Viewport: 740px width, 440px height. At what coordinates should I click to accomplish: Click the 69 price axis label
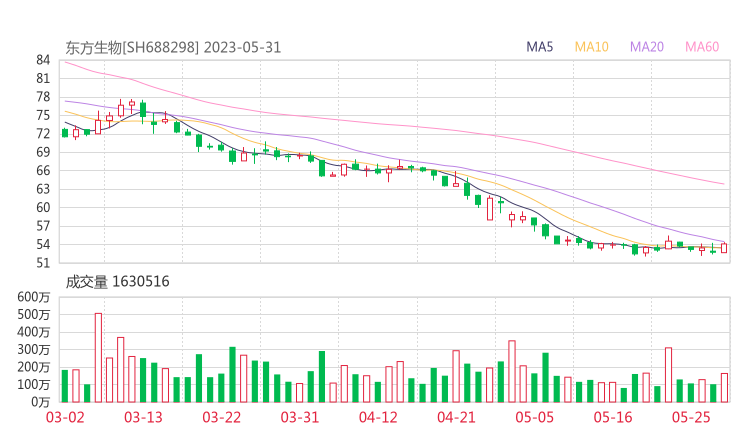(43, 152)
